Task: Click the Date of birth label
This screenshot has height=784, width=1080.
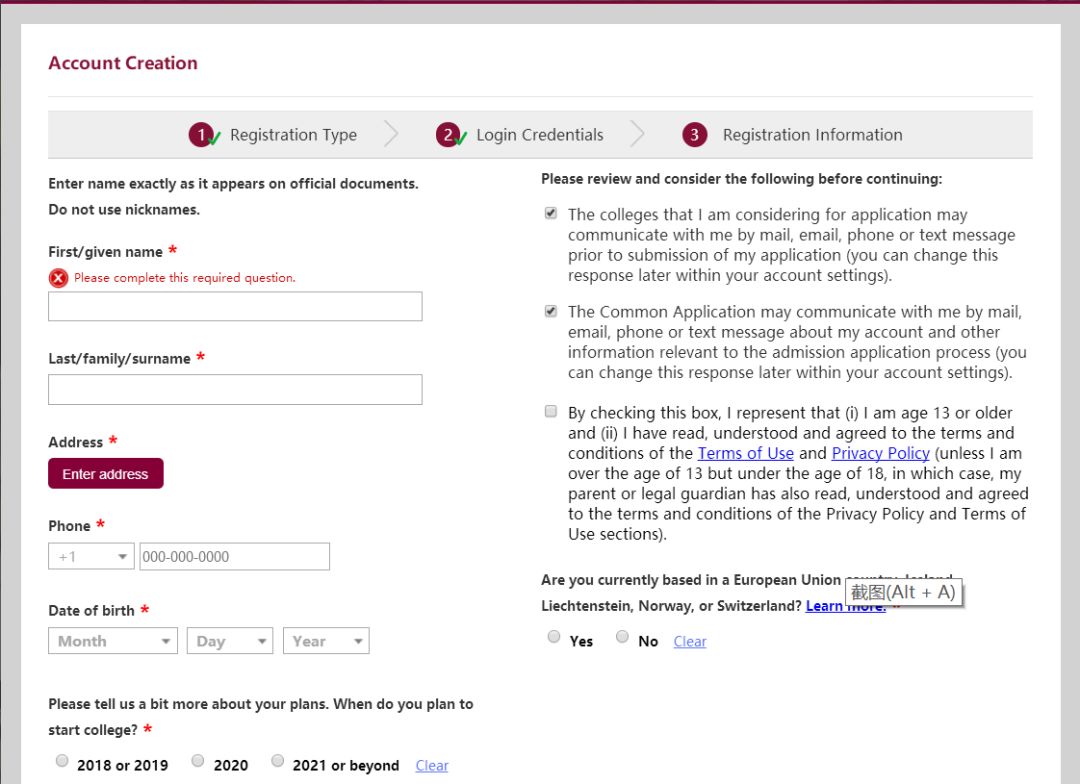Action: pyautogui.click(x=91, y=611)
